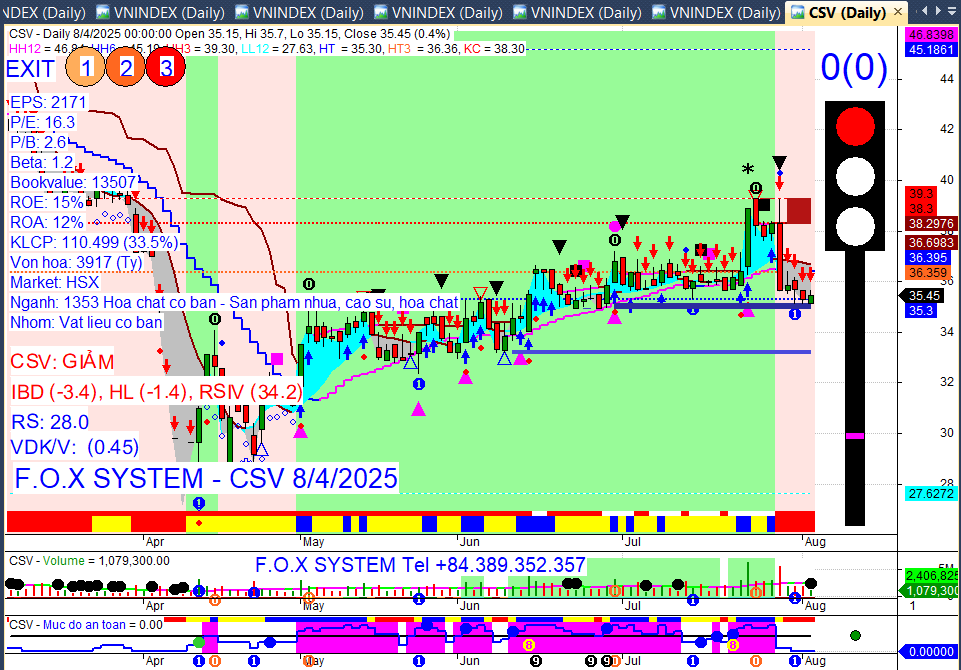The width and height of the screenshot is (961, 670).
Task: Click the VDK/V: (0.45) text
Action: tap(75, 447)
